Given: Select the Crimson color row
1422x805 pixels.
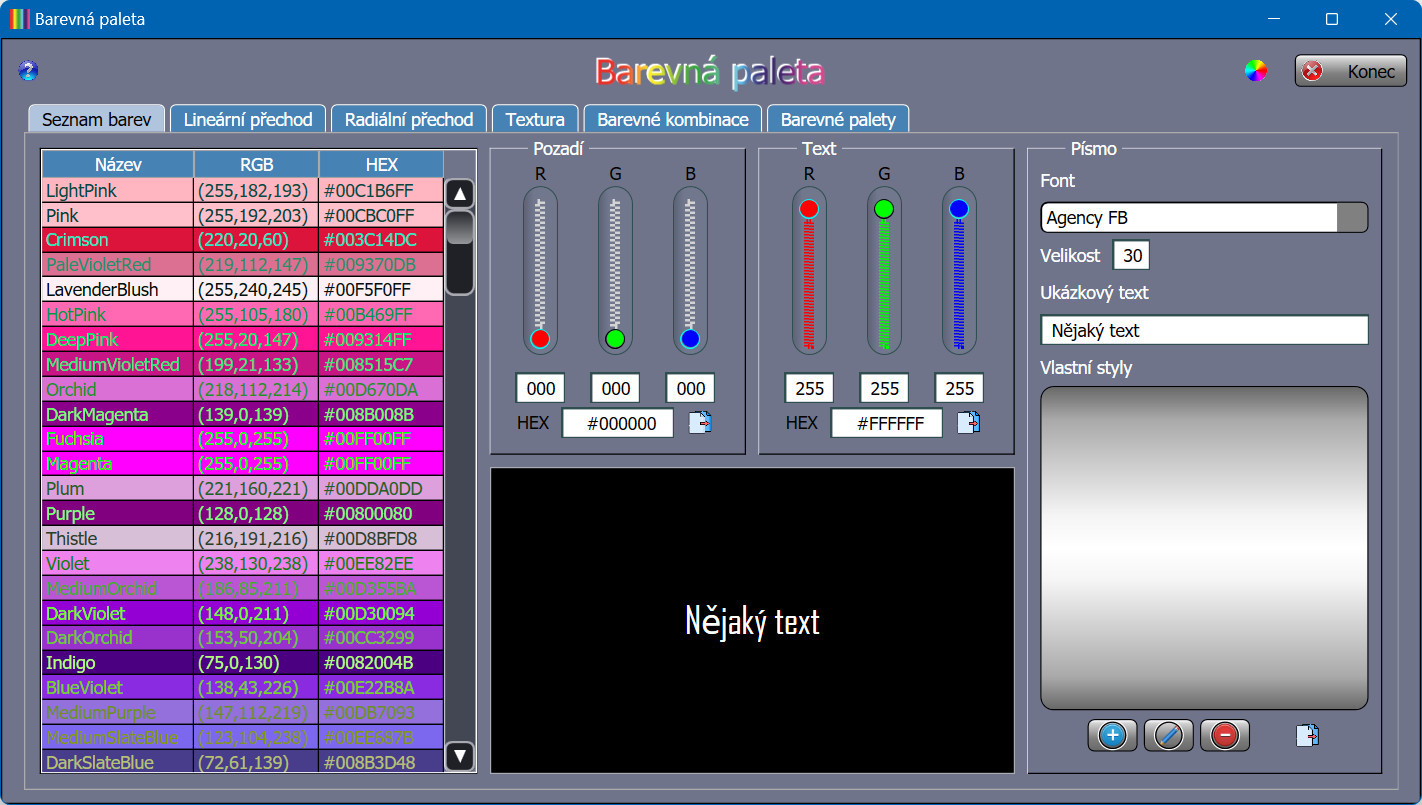Looking at the screenshot, I should pyautogui.click(x=243, y=240).
